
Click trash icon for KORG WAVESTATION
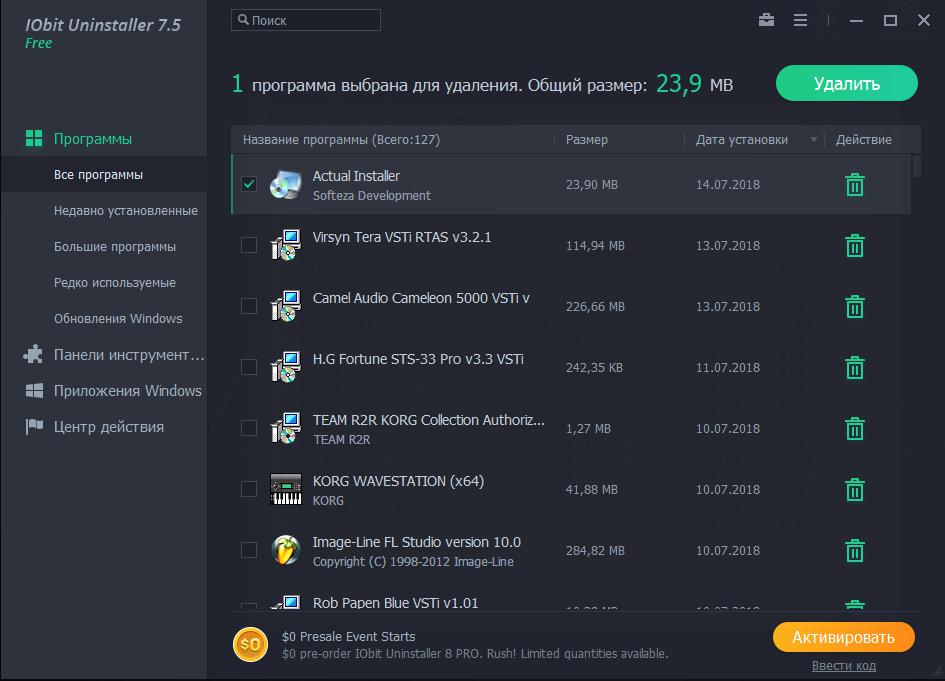click(x=855, y=489)
